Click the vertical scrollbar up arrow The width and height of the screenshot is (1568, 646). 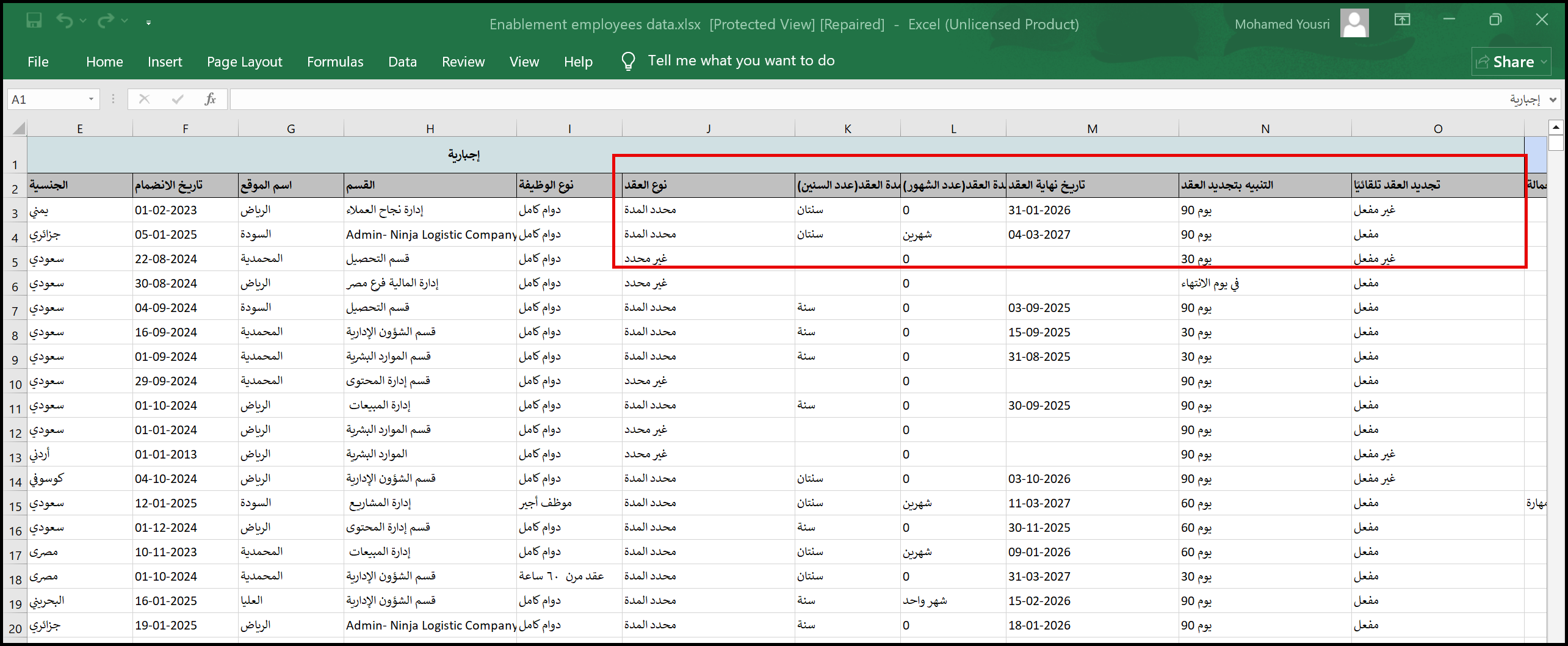1556,127
